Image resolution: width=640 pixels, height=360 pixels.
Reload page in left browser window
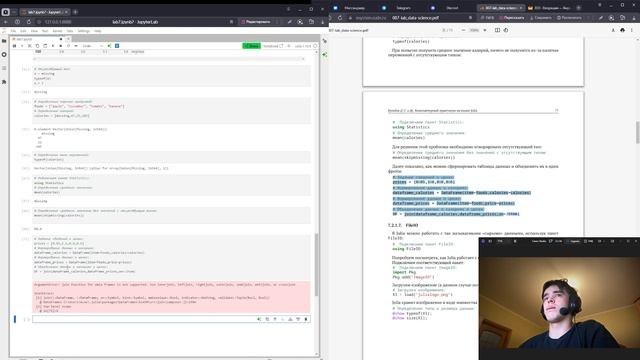(29, 22)
